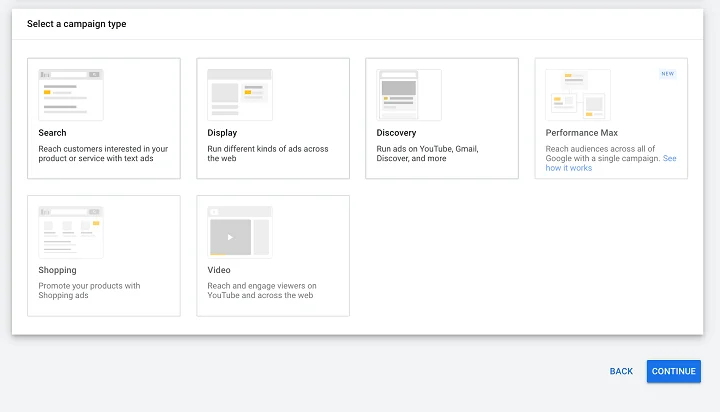720x412 pixels.
Task: Click the CONTINUE button
Action: 674,371
